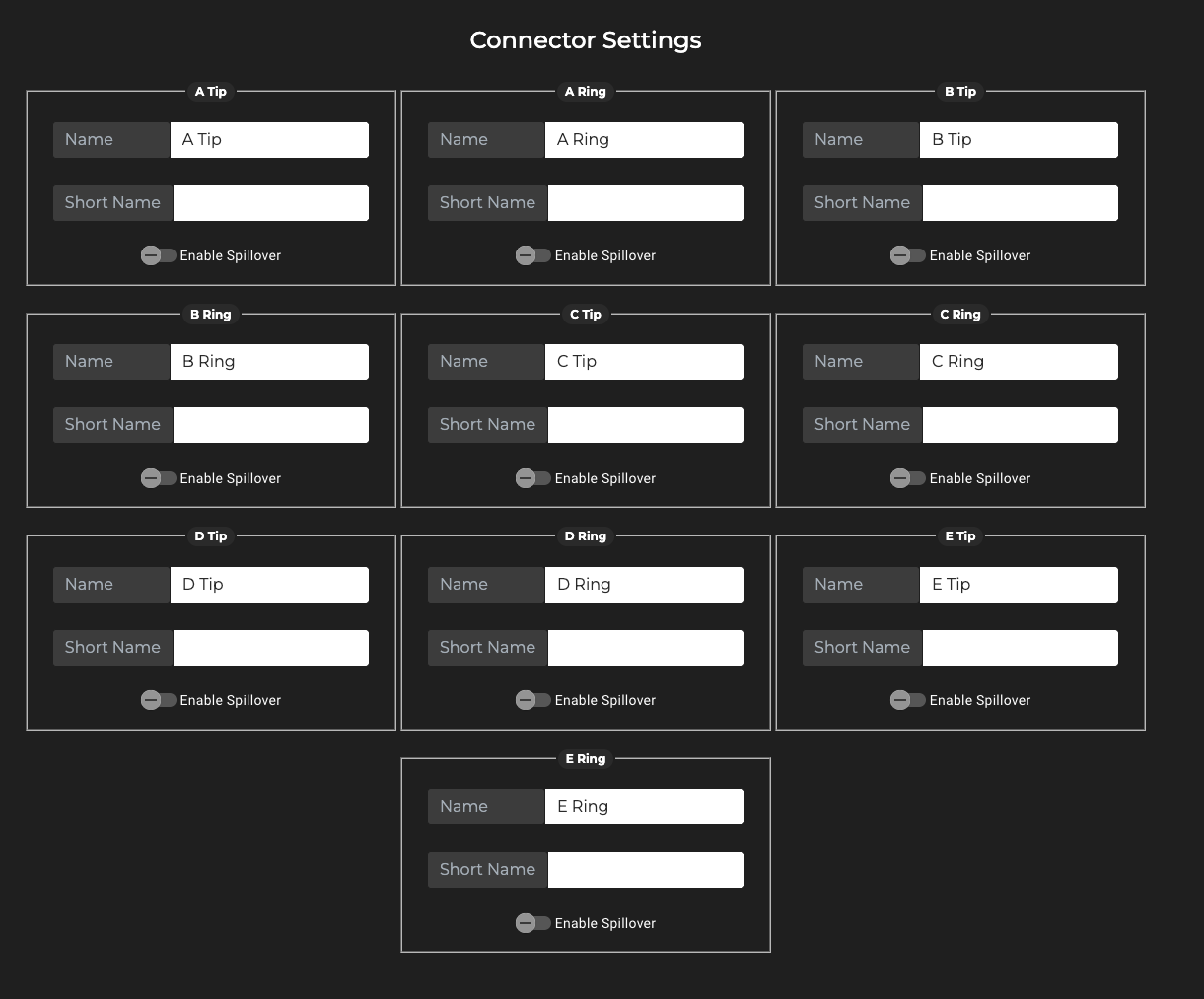Switch on B Ring Enable Spillover
The height and width of the screenshot is (999, 1204).
pyautogui.click(x=158, y=478)
